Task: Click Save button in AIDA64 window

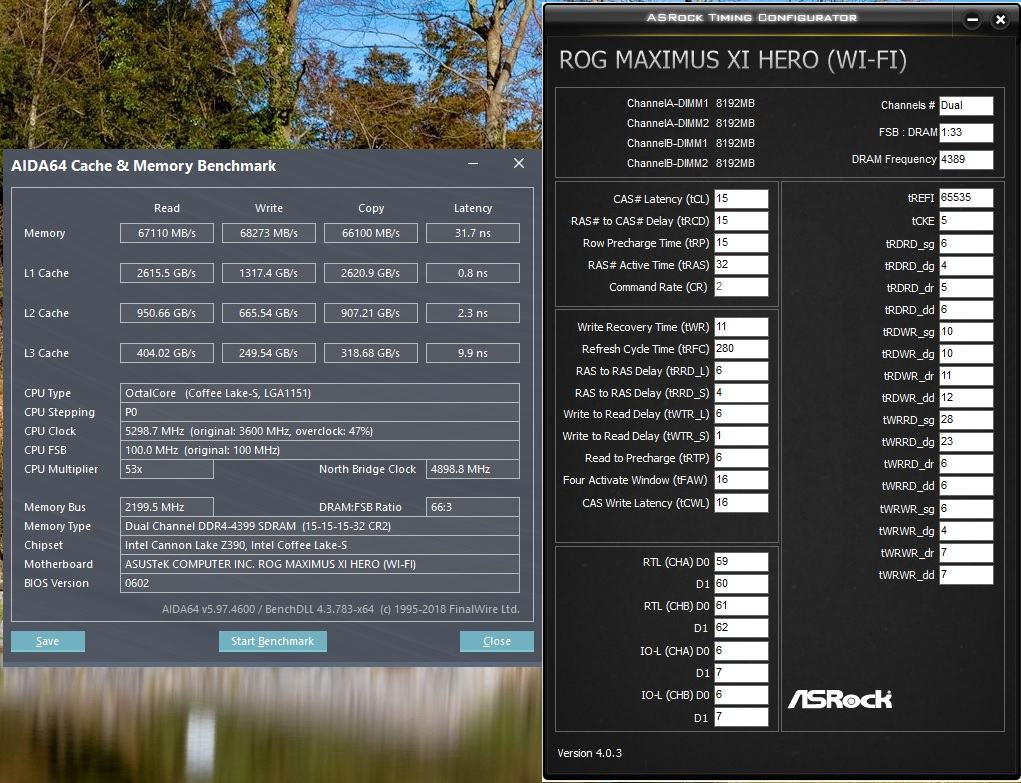Action: click(48, 641)
